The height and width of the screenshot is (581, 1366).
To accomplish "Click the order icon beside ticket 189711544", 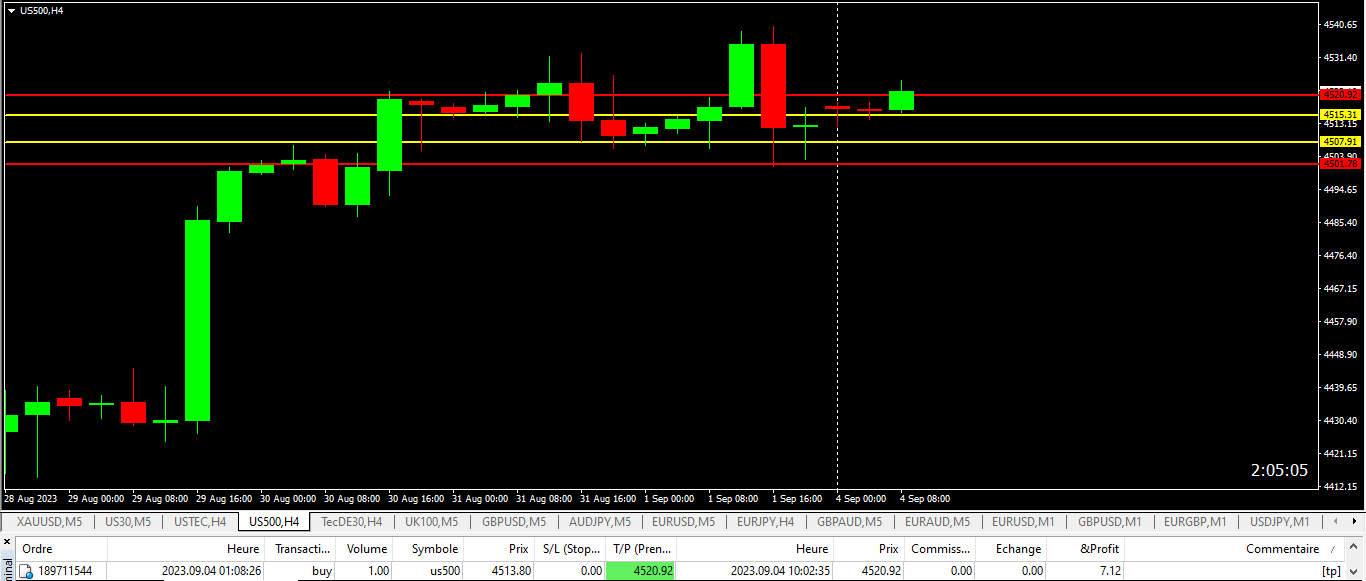I will [x=26, y=571].
